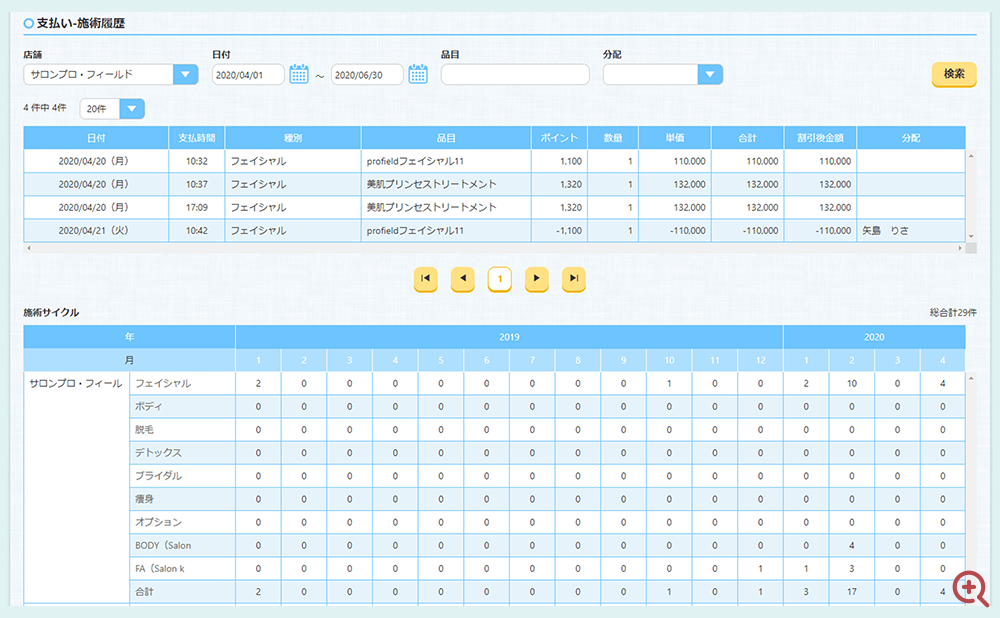Open the 20件 rows-per-page dropdown

(x=132, y=108)
